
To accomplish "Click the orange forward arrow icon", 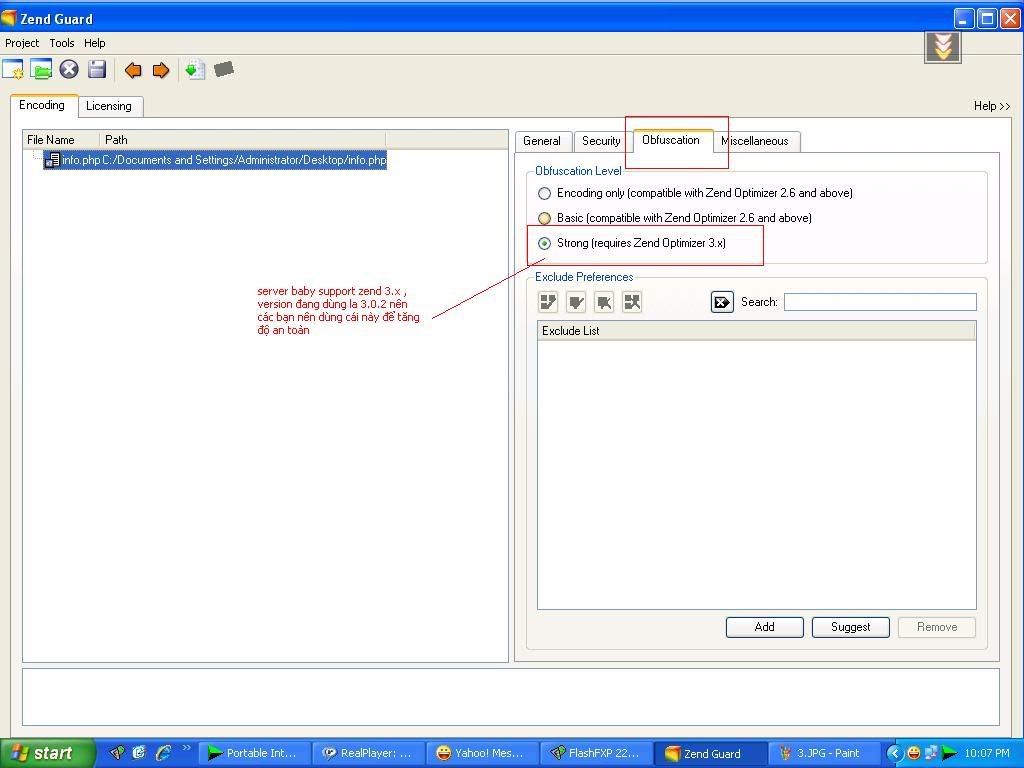I will pyautogui.click(x=161, y=70).
